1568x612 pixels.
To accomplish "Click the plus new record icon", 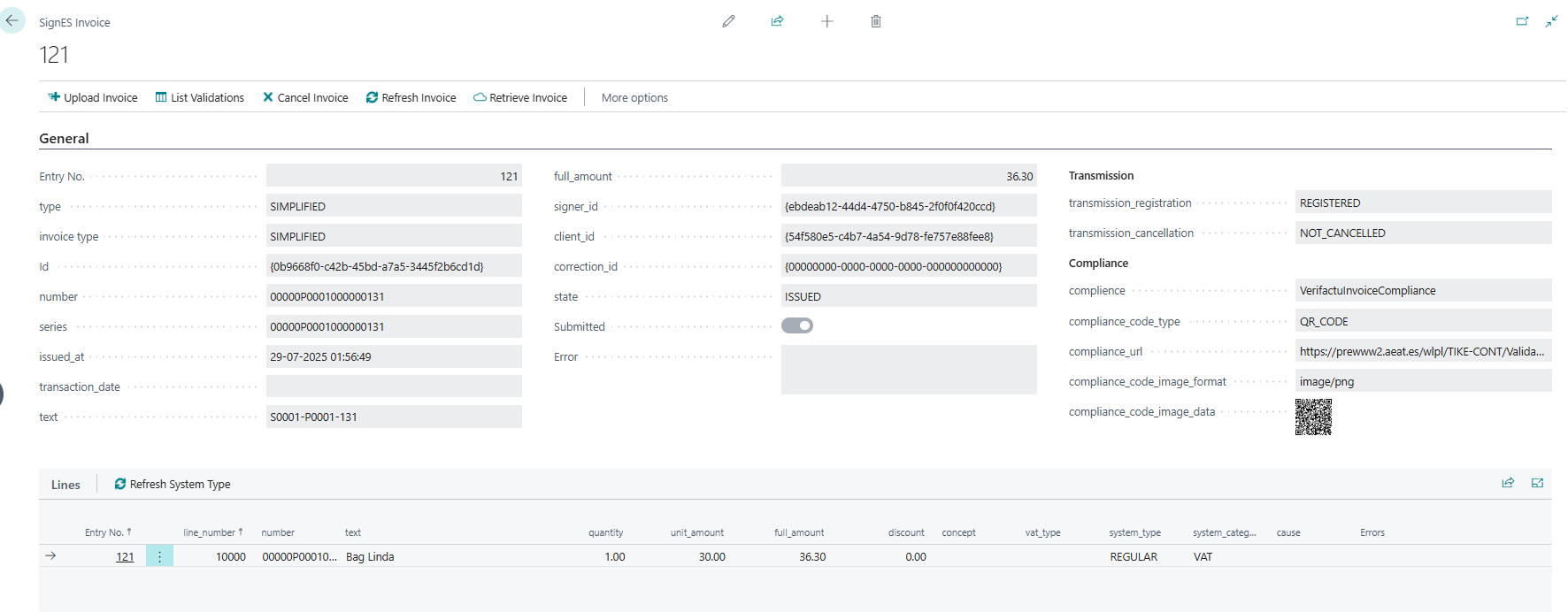I will pos(826,21).
